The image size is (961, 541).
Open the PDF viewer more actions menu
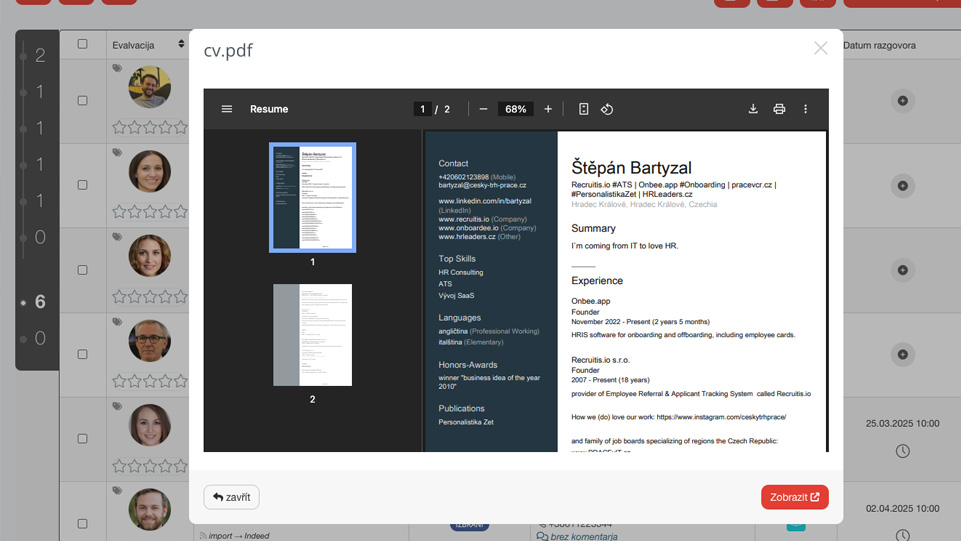click(x=805, y=109)
